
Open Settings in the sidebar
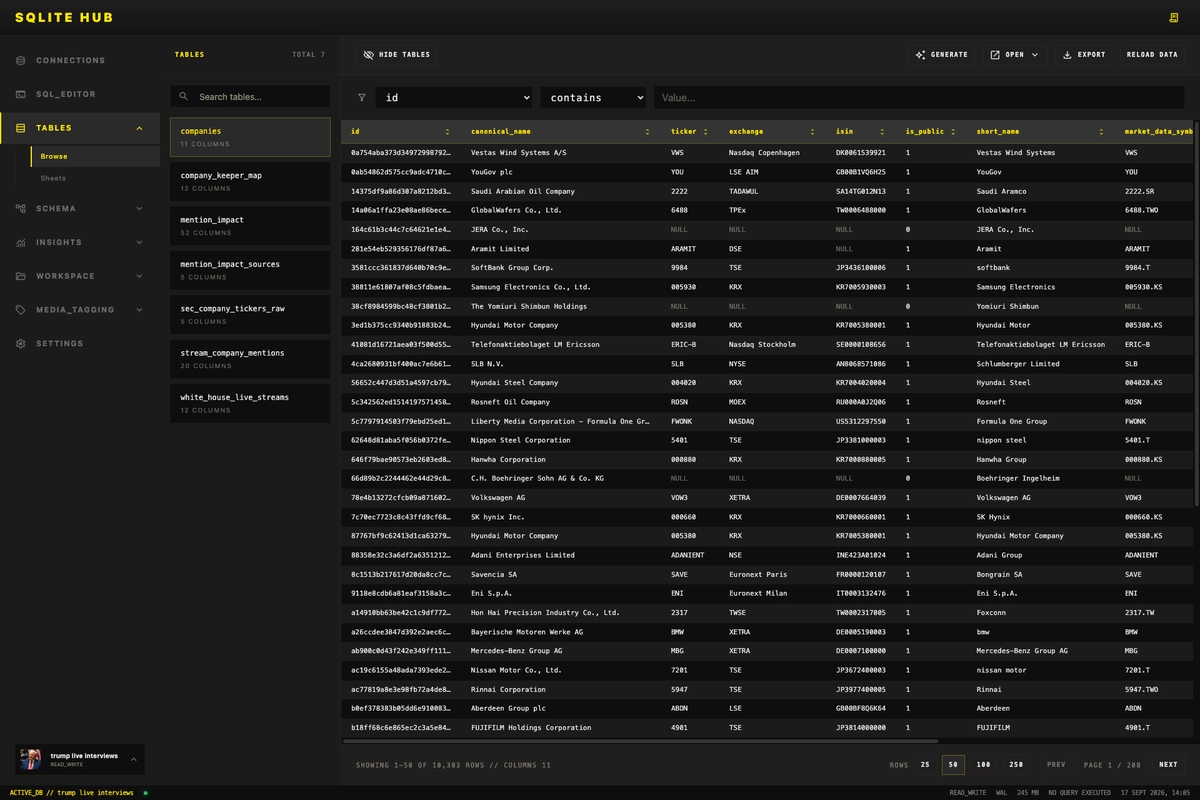coord(80,344)
